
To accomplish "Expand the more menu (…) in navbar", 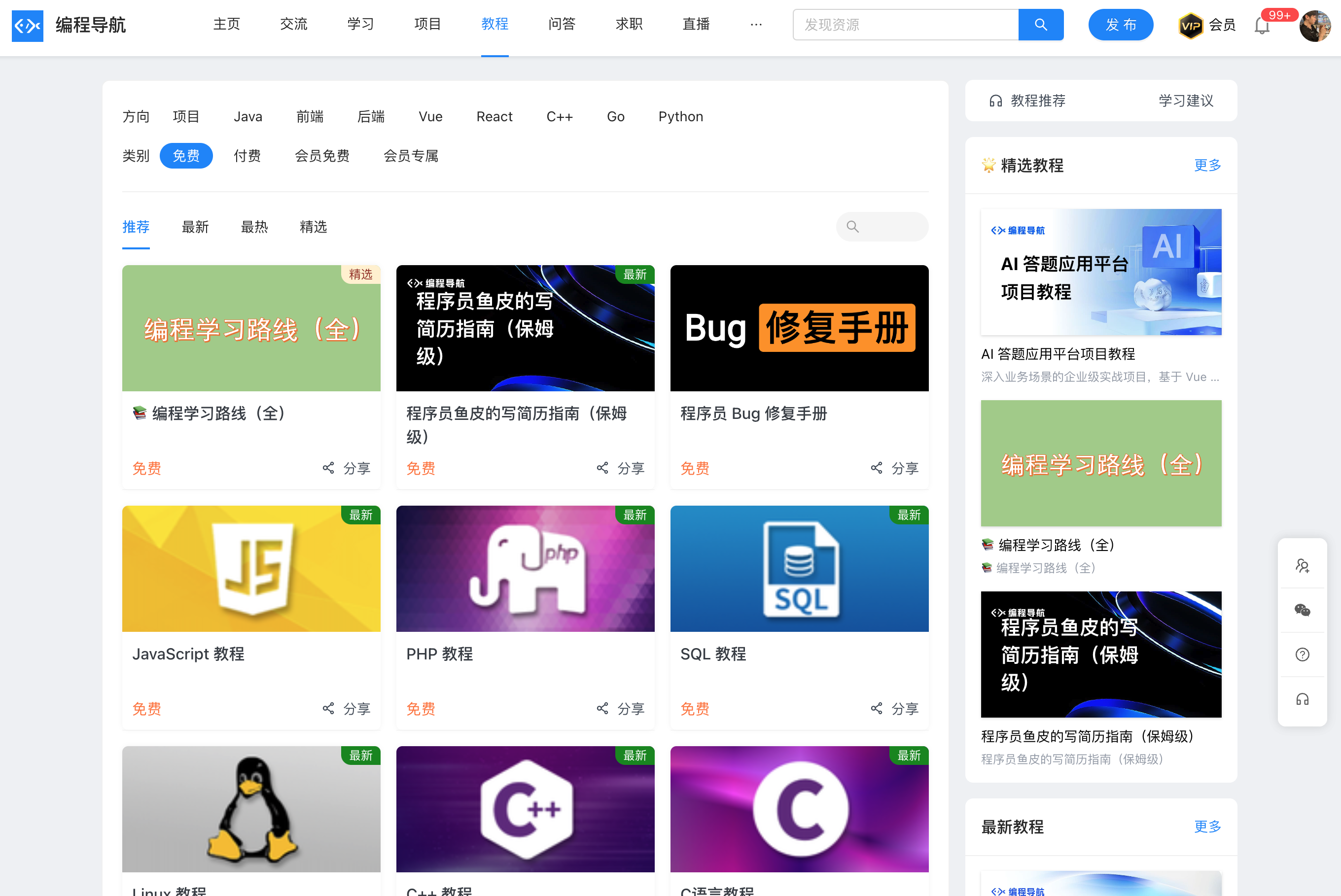I will (x=756, y=25).
